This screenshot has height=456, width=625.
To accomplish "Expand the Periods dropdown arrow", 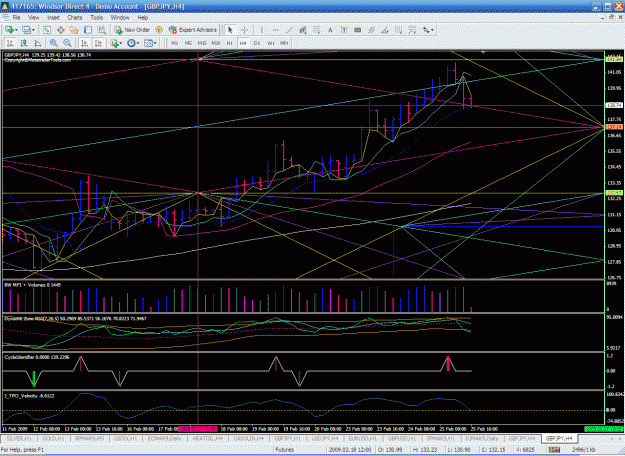I will click(138, 43).
